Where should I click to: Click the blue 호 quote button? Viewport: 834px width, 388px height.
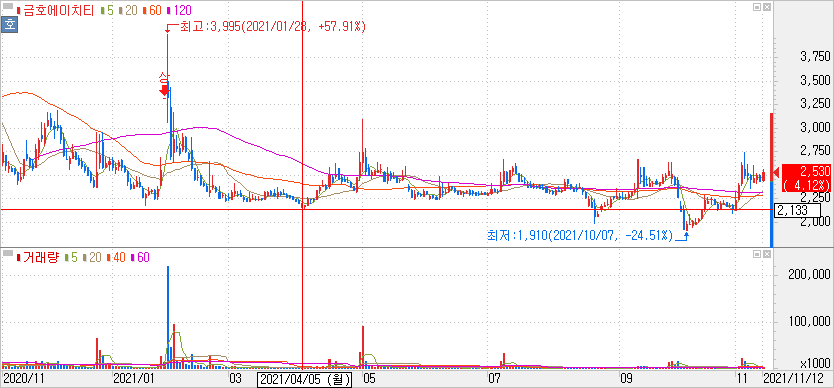click(9, 24)
